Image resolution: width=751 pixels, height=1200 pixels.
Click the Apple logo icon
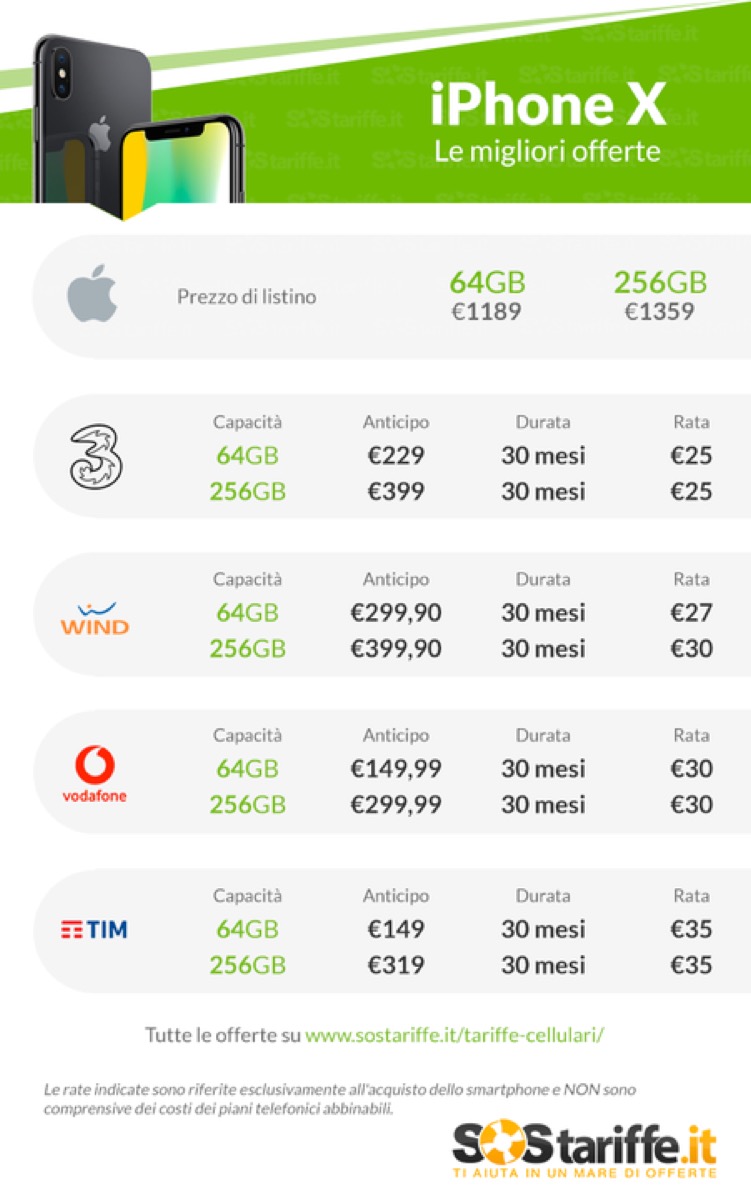[x=92, y=296]
